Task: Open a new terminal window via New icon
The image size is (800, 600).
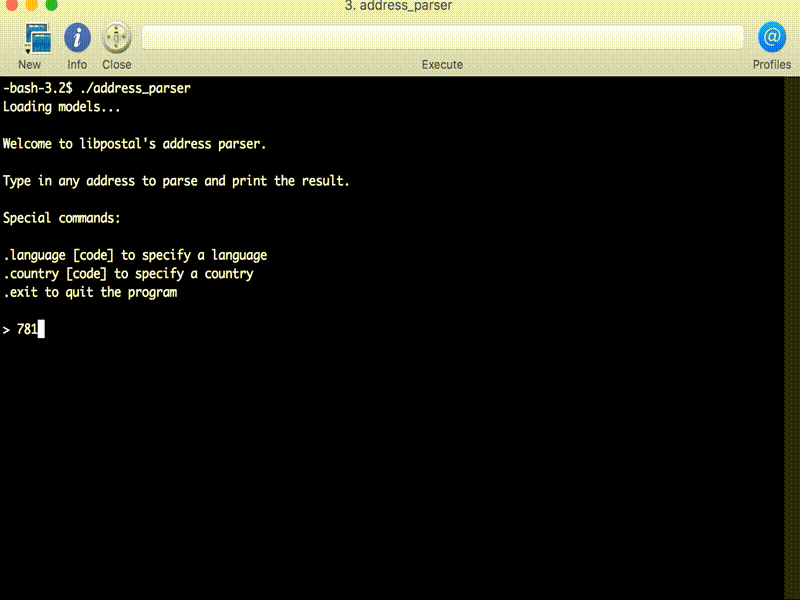Action: [x=38, y=38]
